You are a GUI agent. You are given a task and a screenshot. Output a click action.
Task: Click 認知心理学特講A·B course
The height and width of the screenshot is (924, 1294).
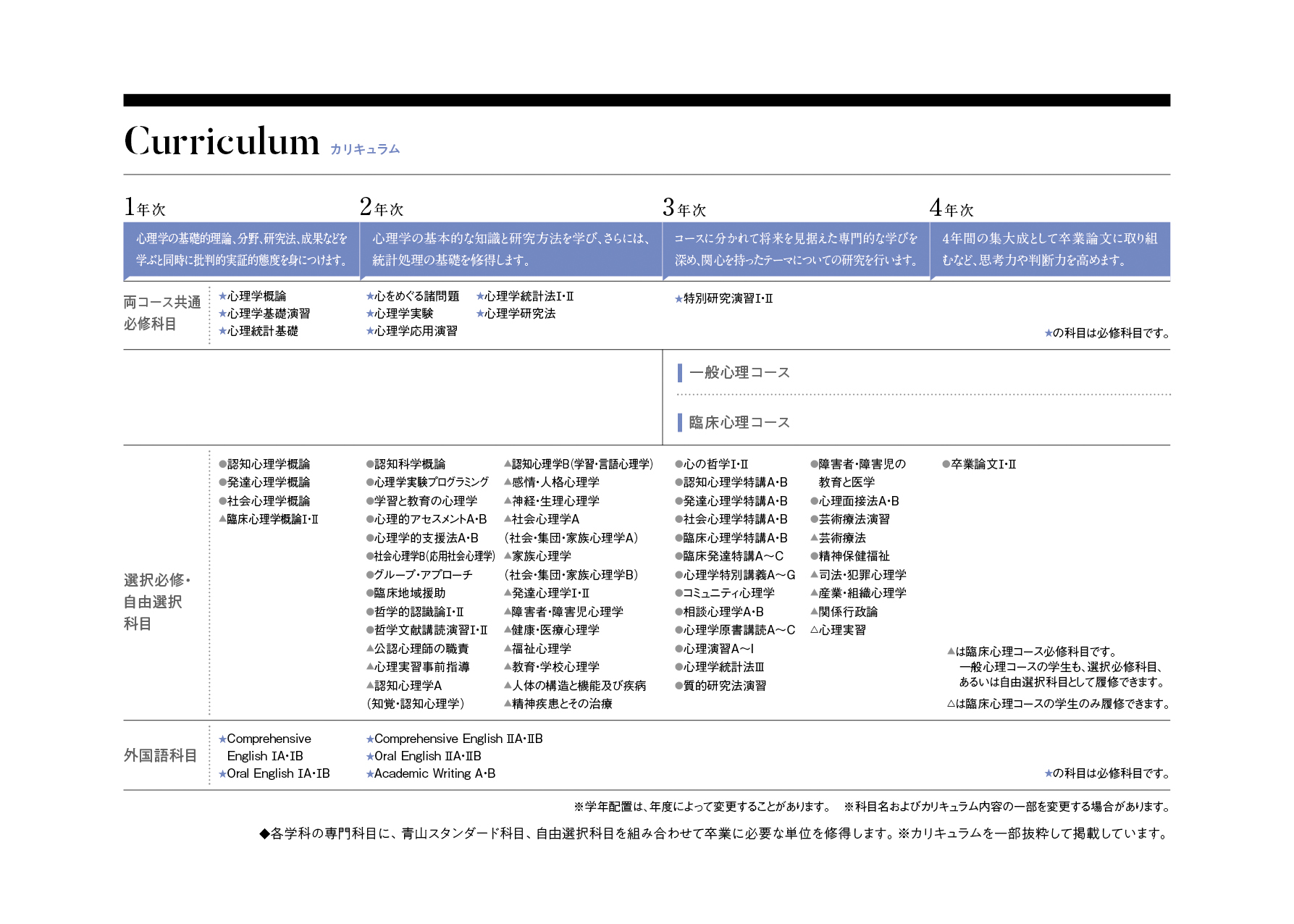tap(731, 482)
